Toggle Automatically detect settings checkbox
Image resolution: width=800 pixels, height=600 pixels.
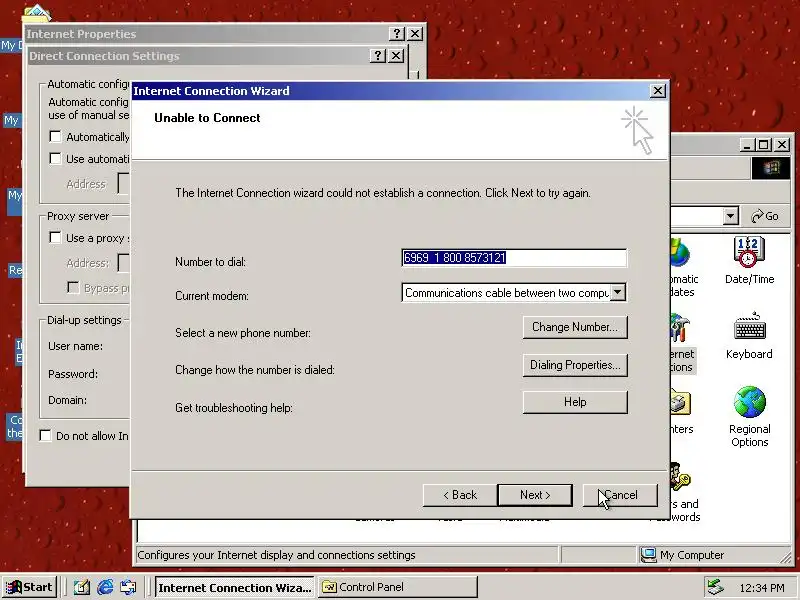click(55, 137)
